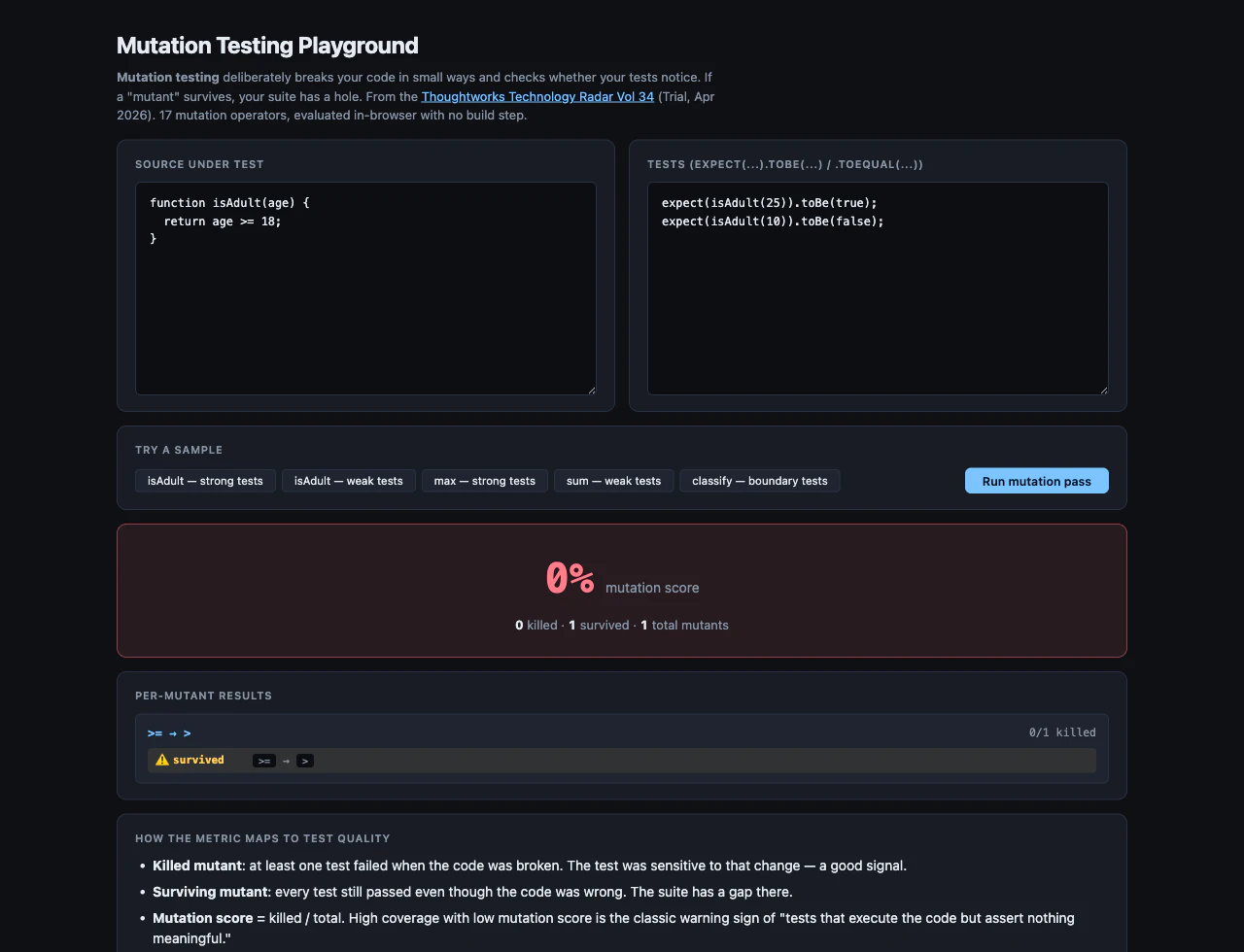1244x952 pixels.
Task: Load the "isAdult — weak tests" sample
Action: (x=349, y=481)
